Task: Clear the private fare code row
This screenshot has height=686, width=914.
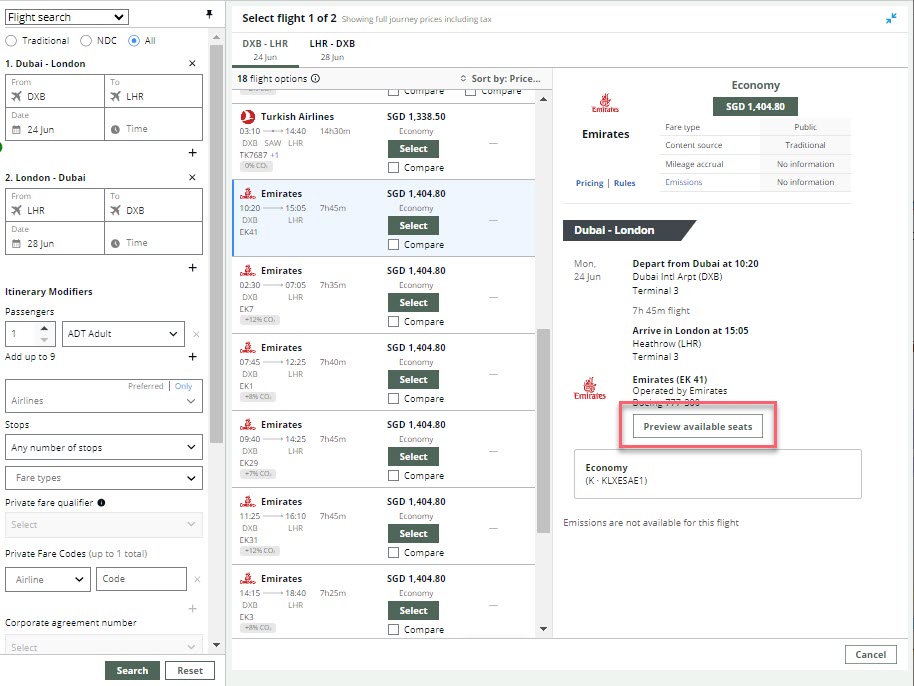Action: (197, 579)
